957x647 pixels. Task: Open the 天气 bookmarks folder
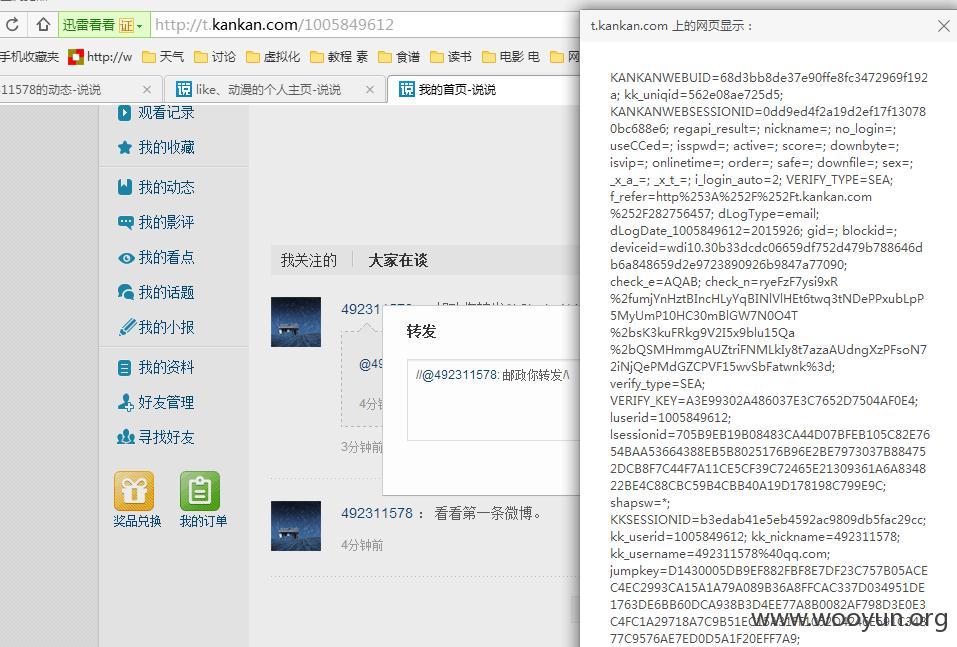coord(163,57)
